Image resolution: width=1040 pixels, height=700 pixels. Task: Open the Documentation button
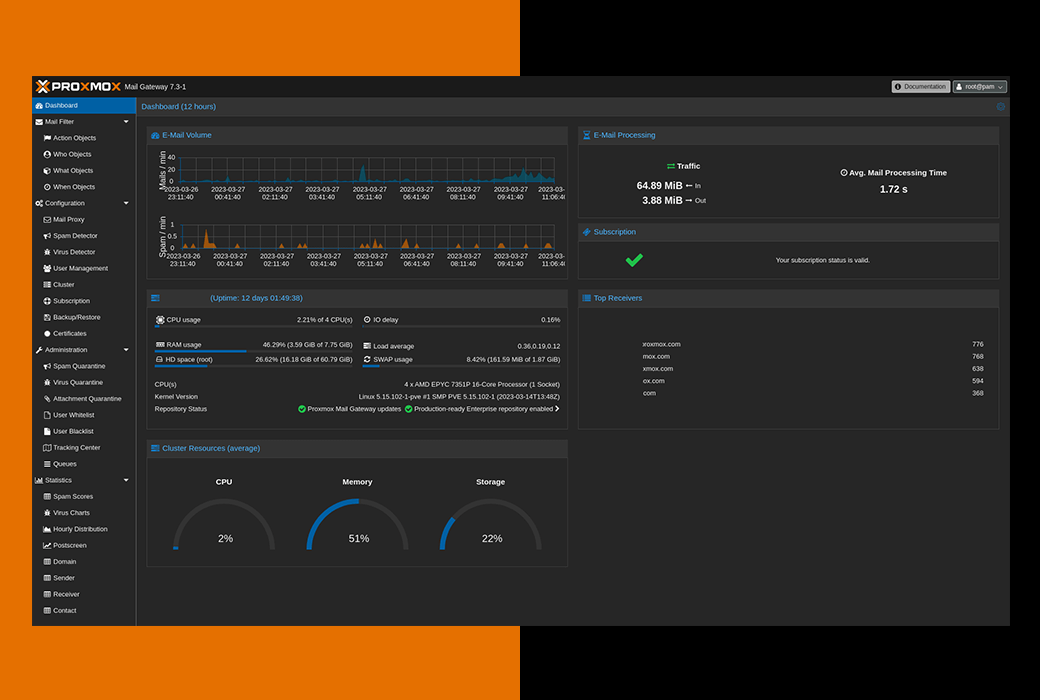[921, 87]
